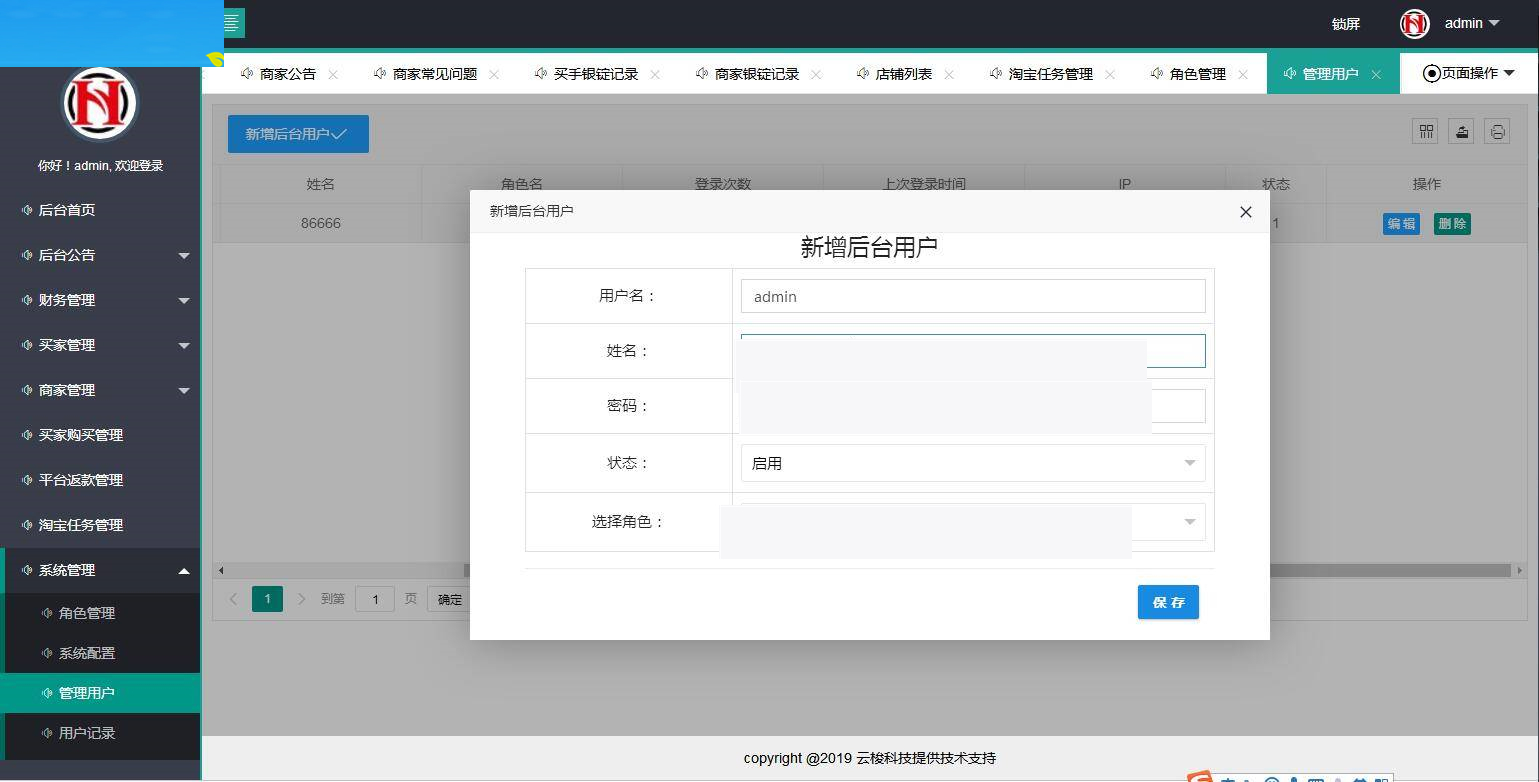Click the 保存 button in the dialog
The height and width of the screenshot is (782, 1539).
[1167, 602]
